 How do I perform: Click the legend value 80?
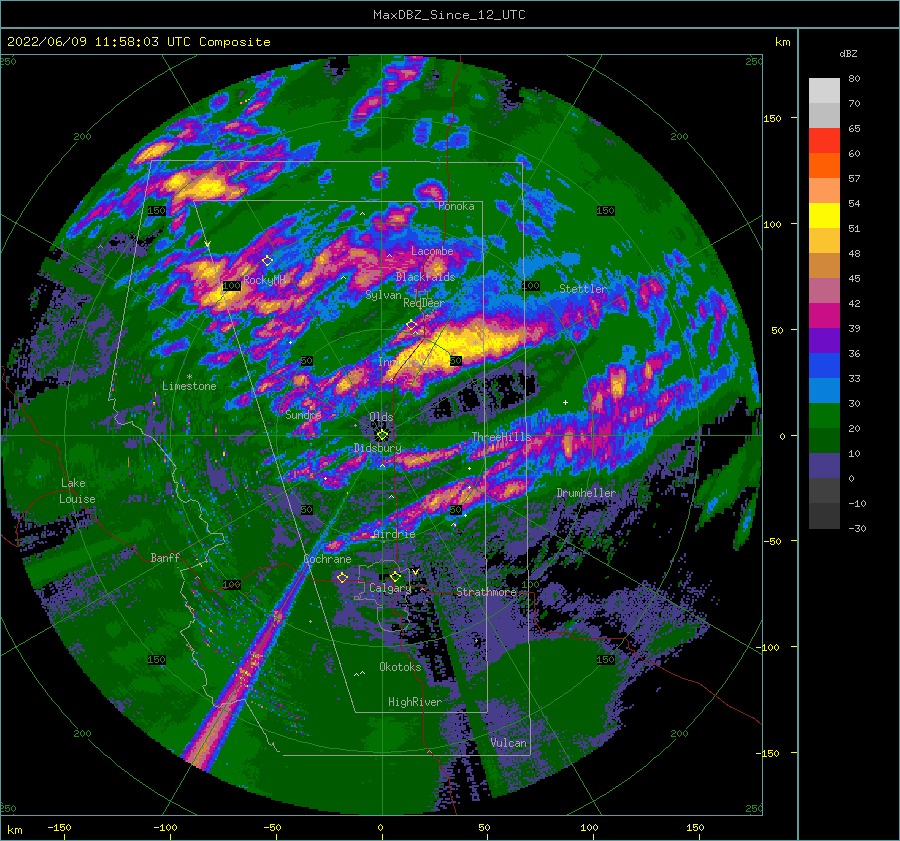854,79
